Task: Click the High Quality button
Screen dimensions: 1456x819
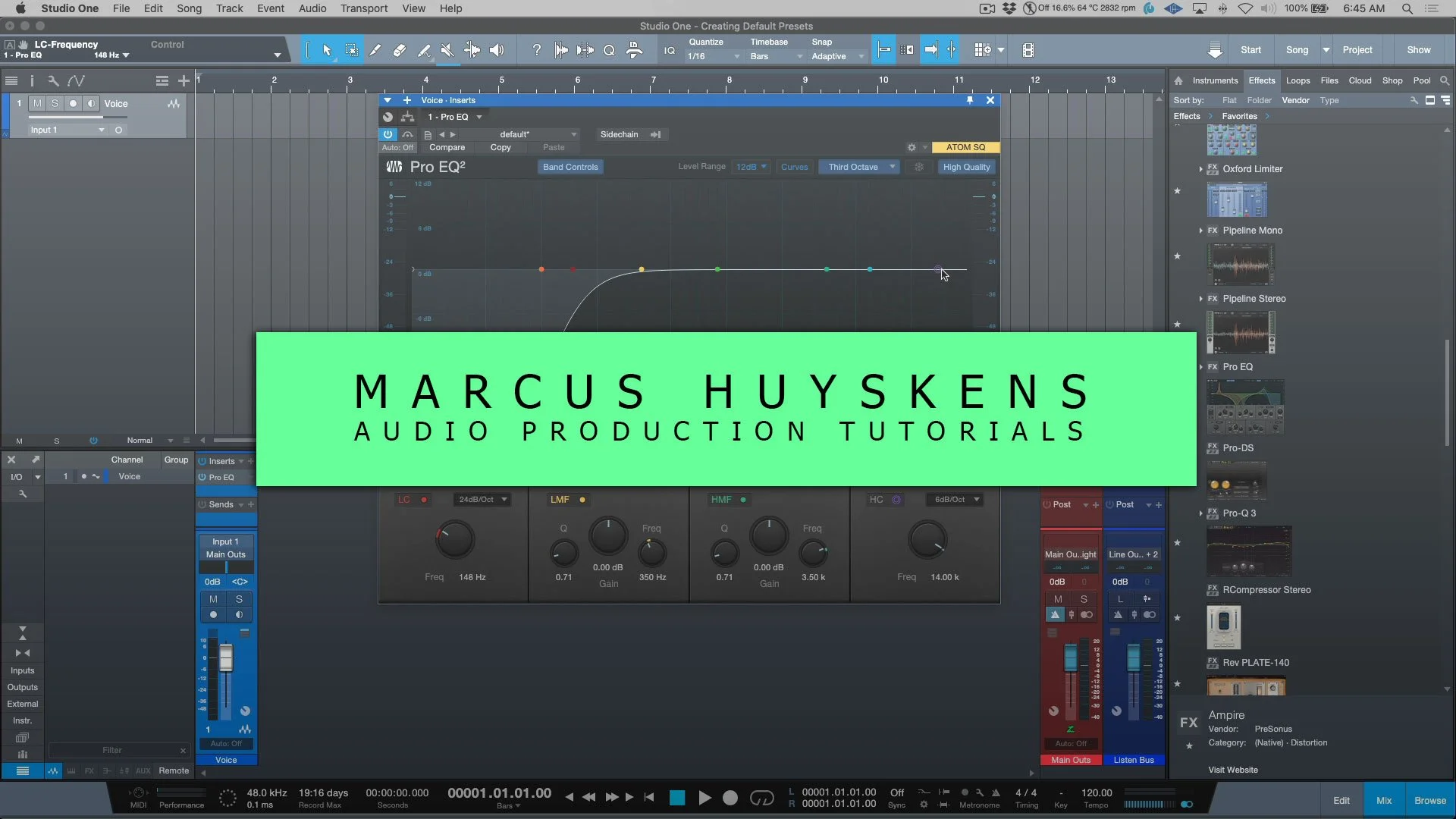Action: pos(966,167)
